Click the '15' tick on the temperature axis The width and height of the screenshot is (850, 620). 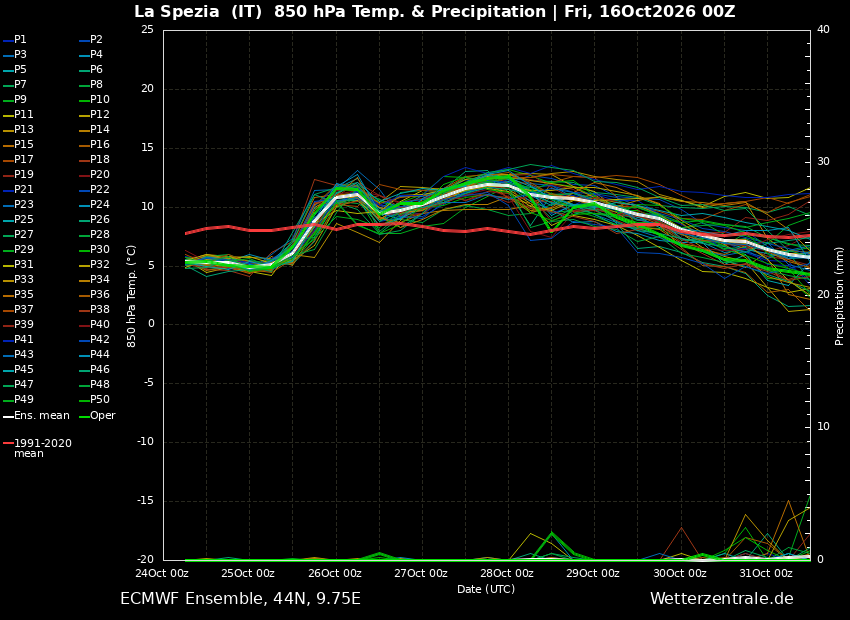click(147, 147)
